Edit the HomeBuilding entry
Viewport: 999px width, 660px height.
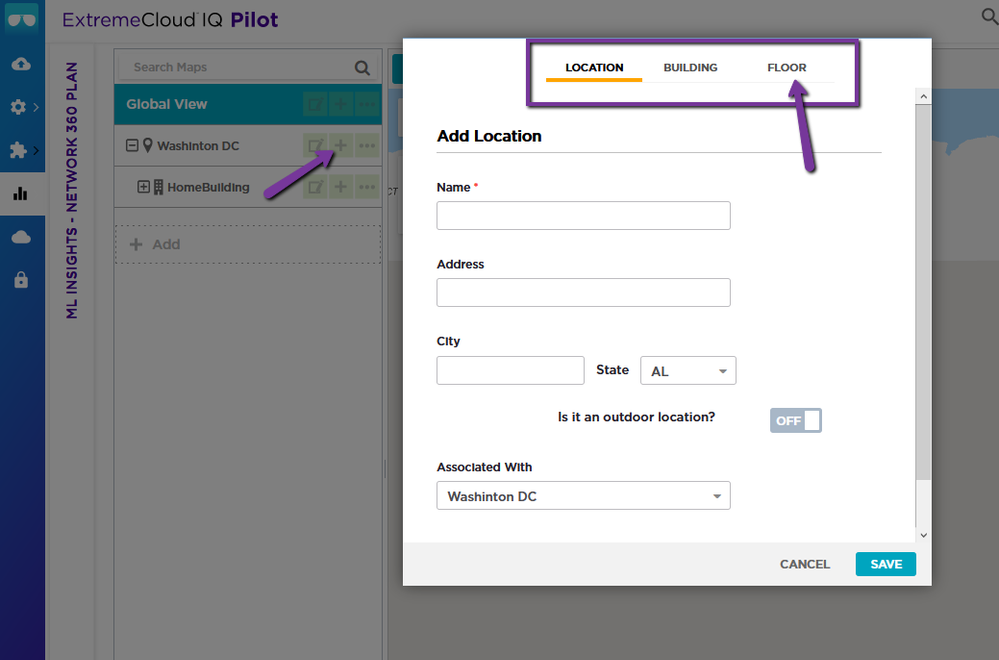[x=315, y=187]
